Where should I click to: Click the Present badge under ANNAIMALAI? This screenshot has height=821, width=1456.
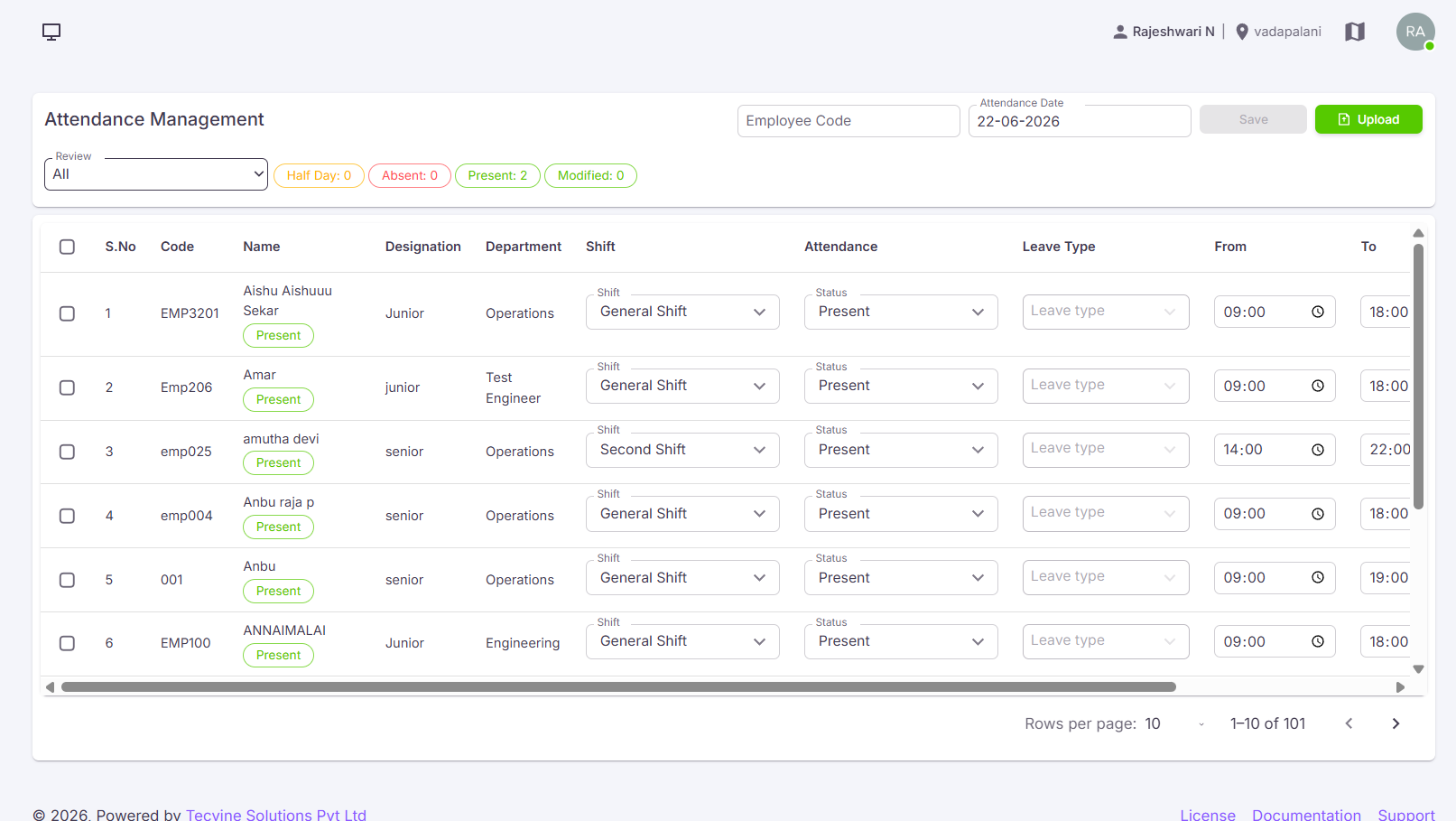tap(278, 655)
